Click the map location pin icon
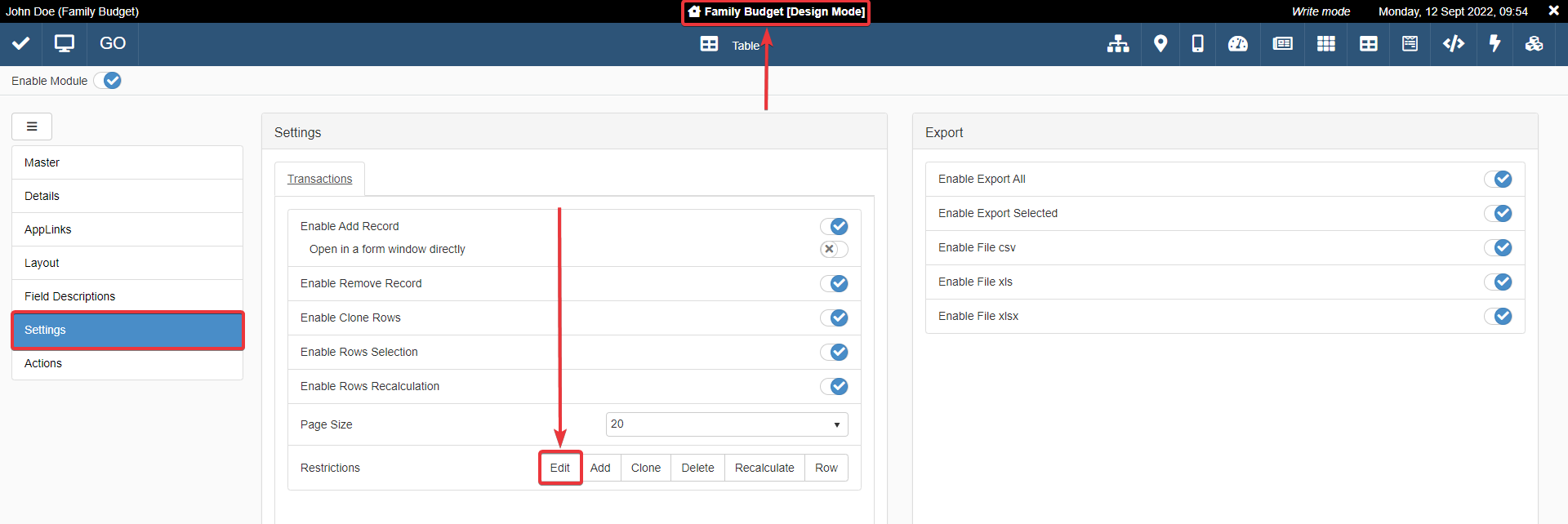The height and width of the screenshot is (524, 1568). 1160,44
